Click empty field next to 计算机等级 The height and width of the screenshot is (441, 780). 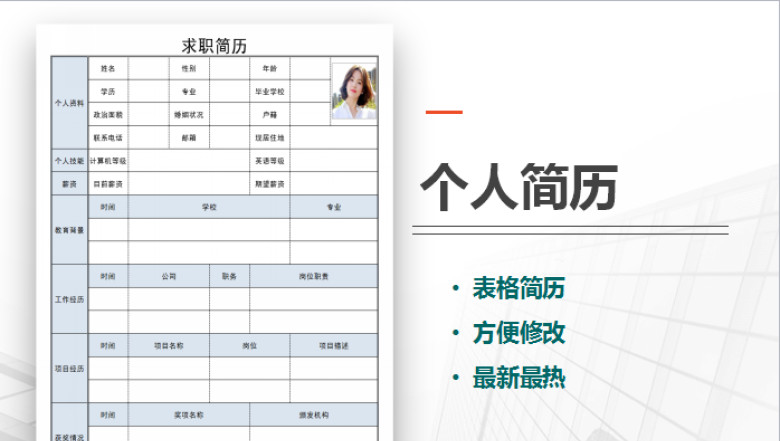point(189,161)
